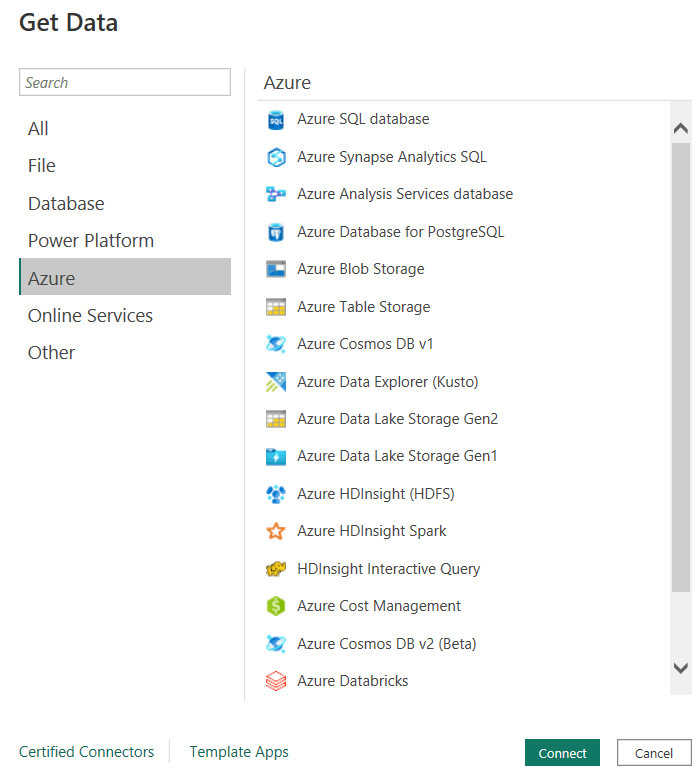Click the Azure Cosmos DB v1 icon
This screenshot has height=776, width=698.
pos(276,344)
